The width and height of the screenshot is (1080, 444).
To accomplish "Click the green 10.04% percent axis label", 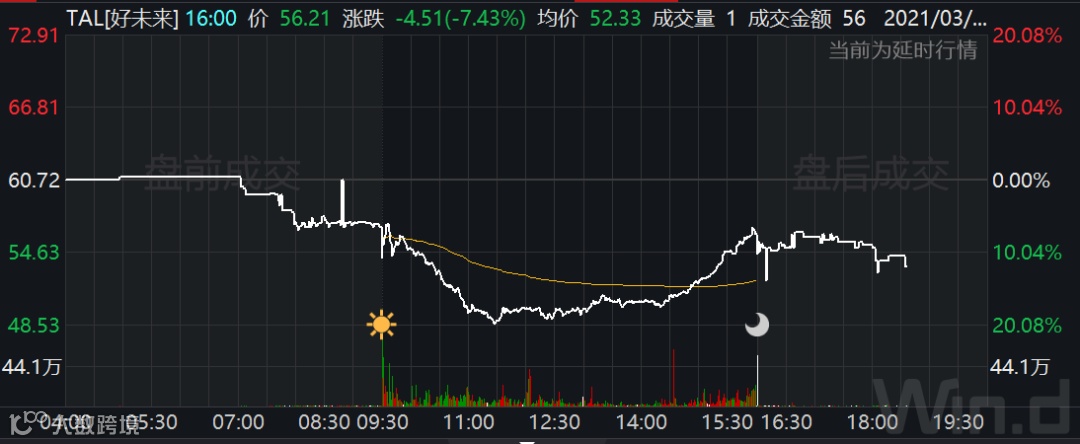I will click(1026, 253).
